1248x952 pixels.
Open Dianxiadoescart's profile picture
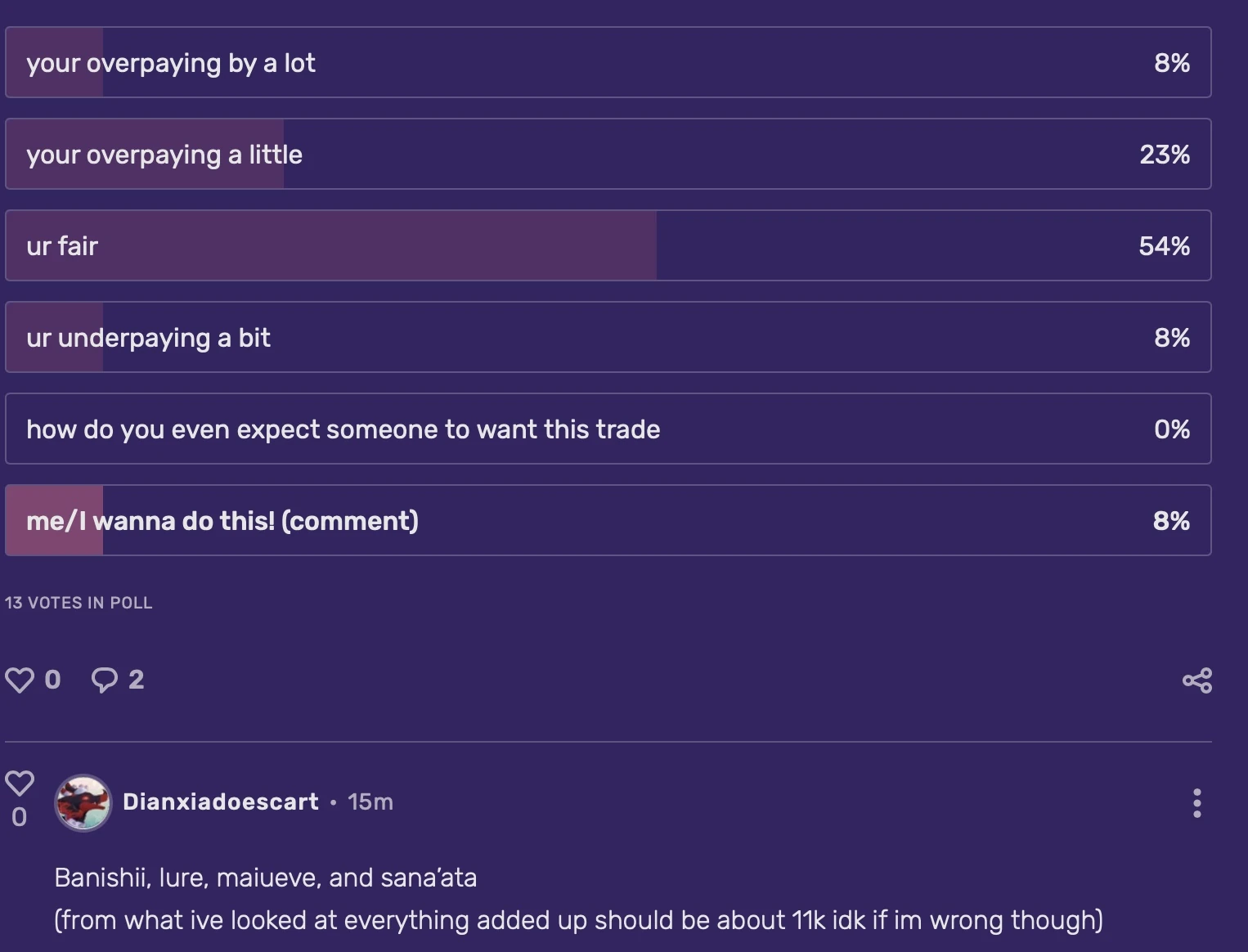(x=83, y=803)
